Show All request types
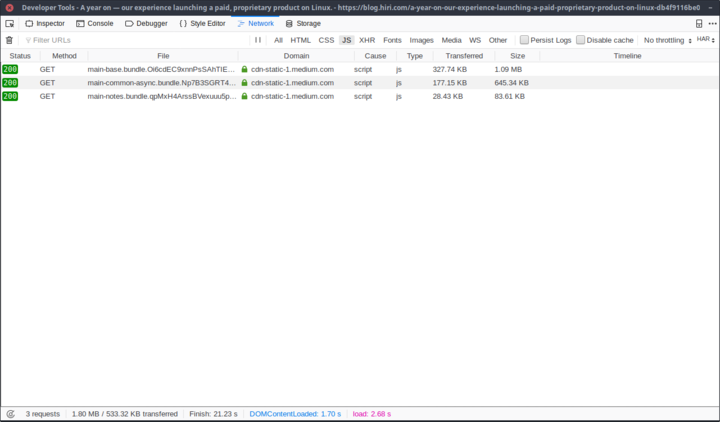The height and width of the screenshot is (422, 720). (278, 40)
